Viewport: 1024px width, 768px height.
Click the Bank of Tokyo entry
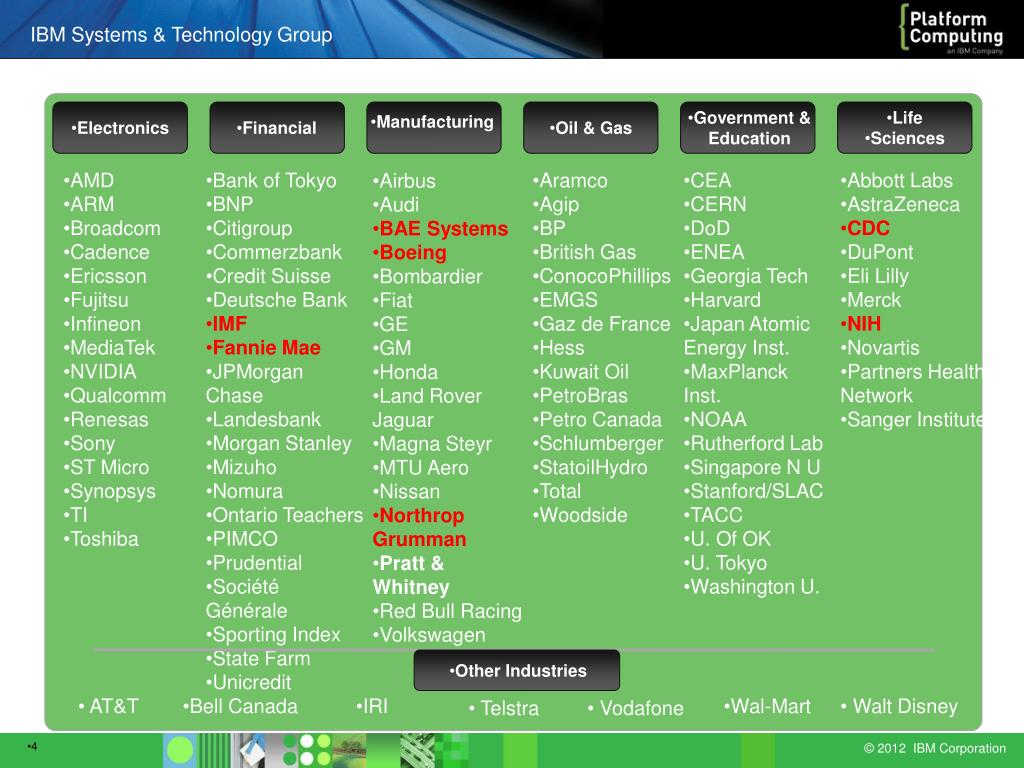pyautogui.click(x=271, y=180)
